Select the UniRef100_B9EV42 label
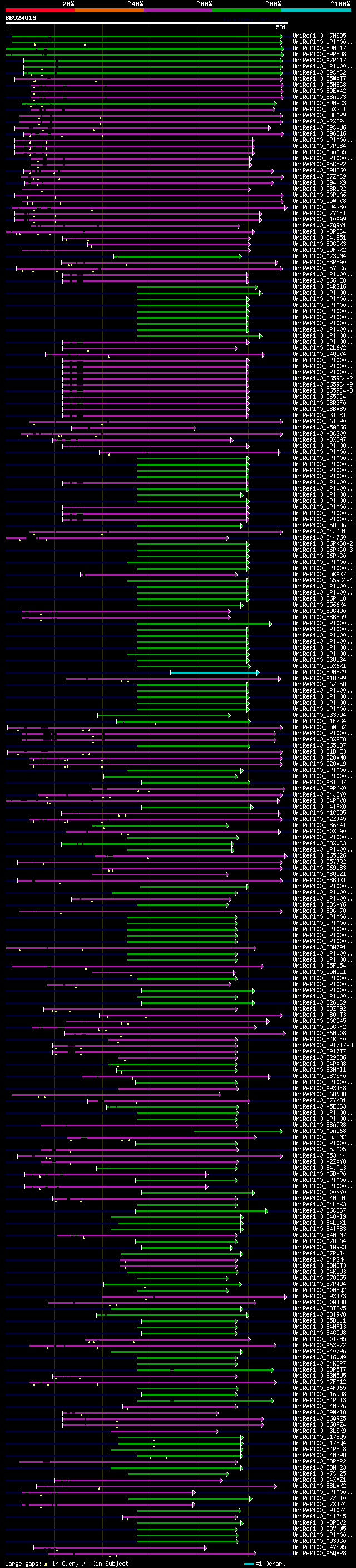This screenshot has width=356, height=1568. [319, 91]
